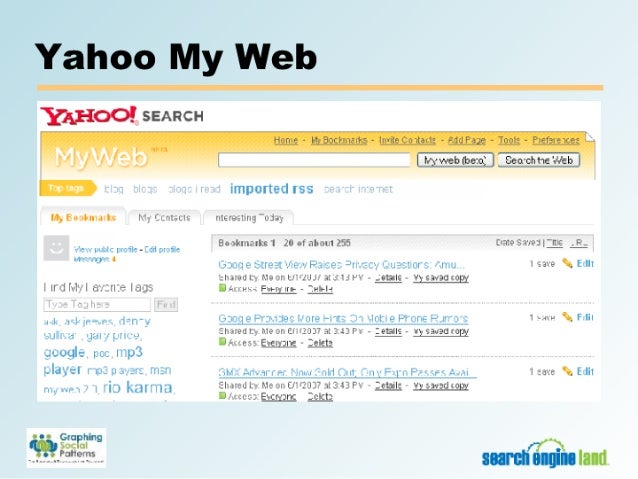
Task: Click the Add Page link
Action: click(467, 140)
